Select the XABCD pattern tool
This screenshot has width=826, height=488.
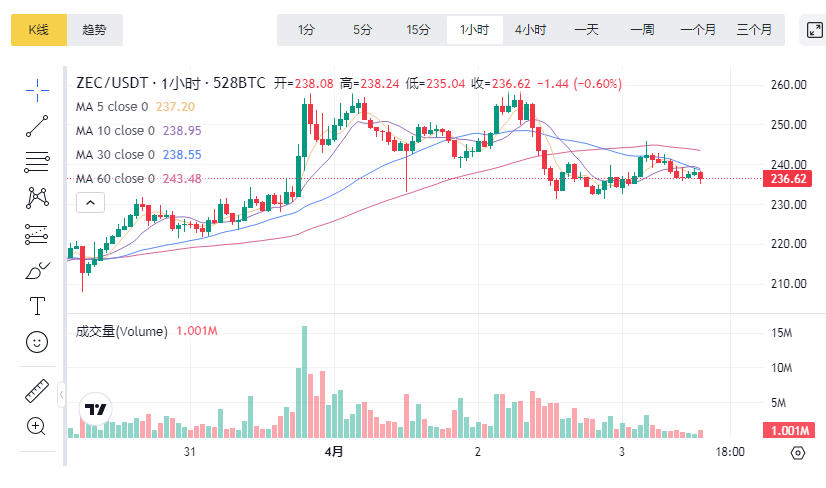[x=37, y=197]
